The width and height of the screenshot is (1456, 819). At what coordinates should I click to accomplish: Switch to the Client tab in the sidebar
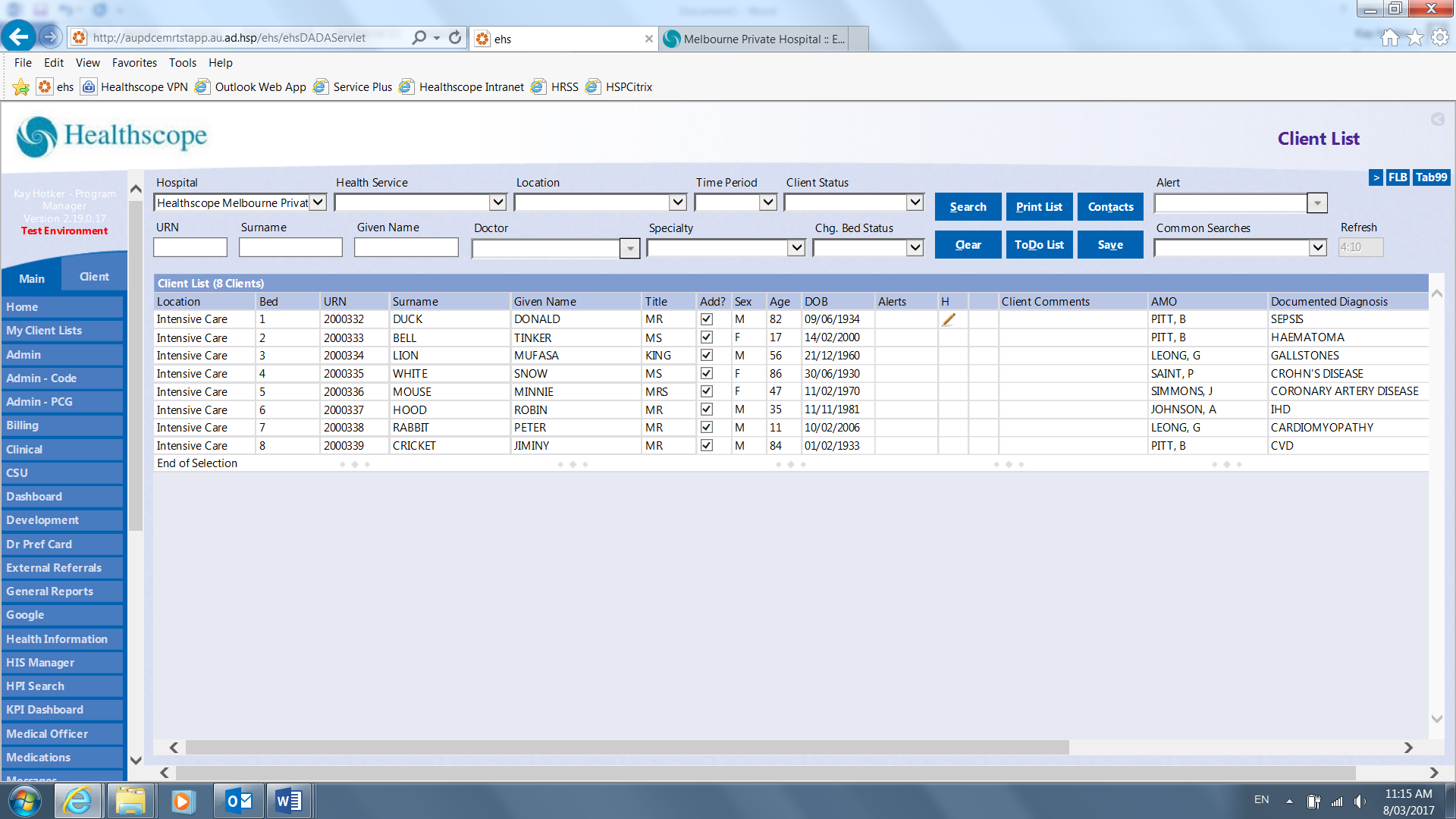[x=94, y=277]
